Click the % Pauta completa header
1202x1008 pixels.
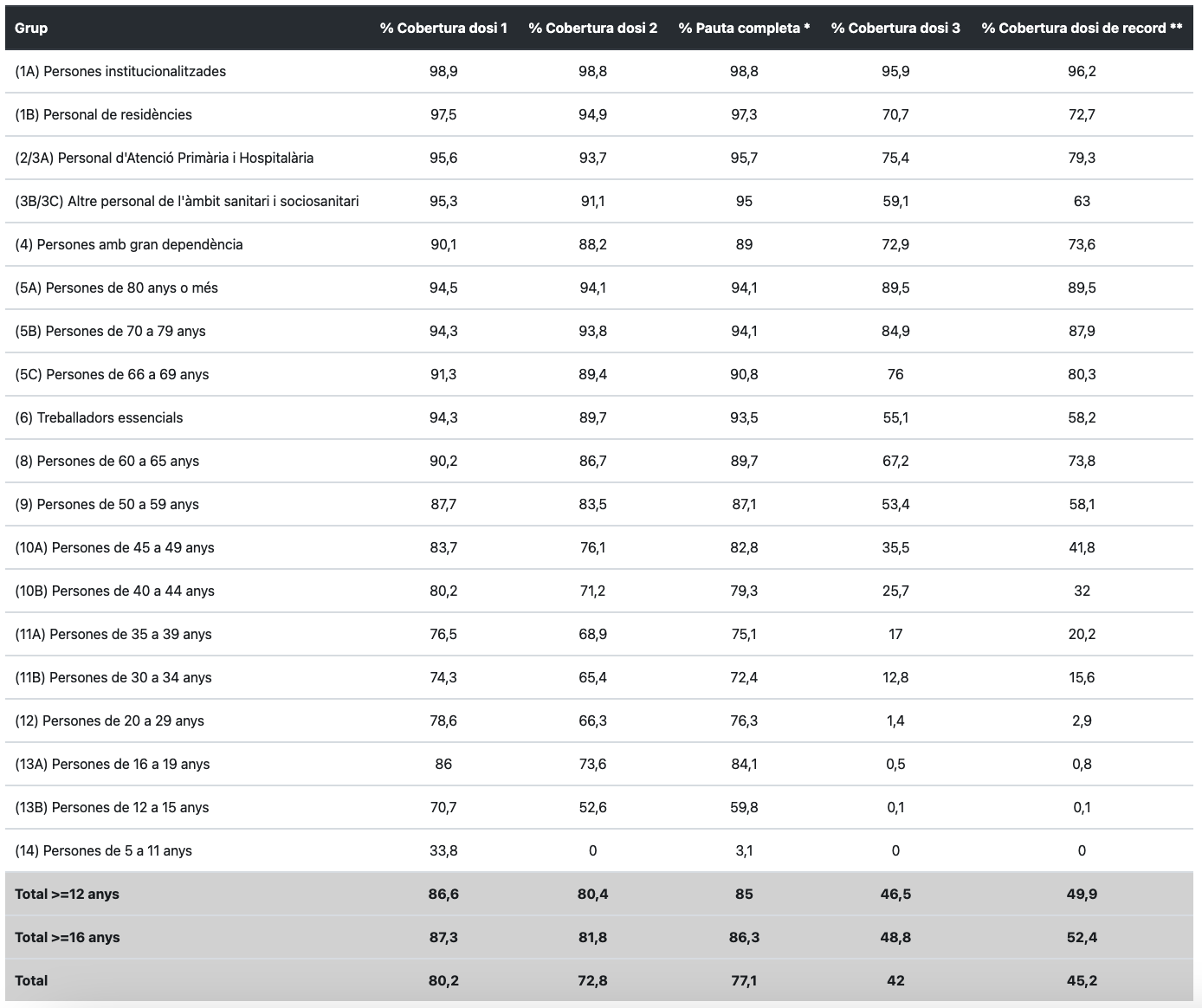(x=744, y=28)
